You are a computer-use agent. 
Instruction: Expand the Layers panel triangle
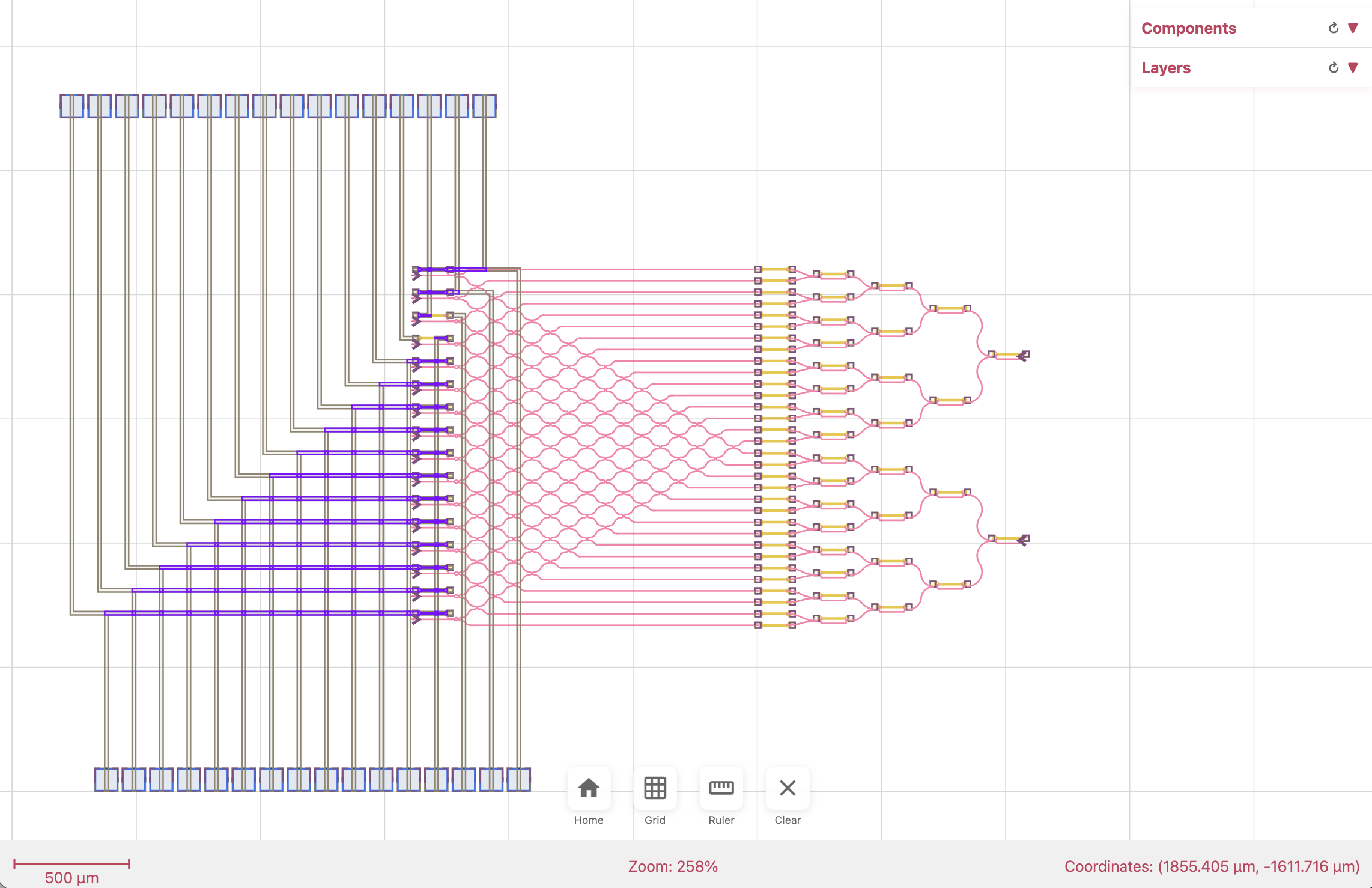click(1353, 67)
